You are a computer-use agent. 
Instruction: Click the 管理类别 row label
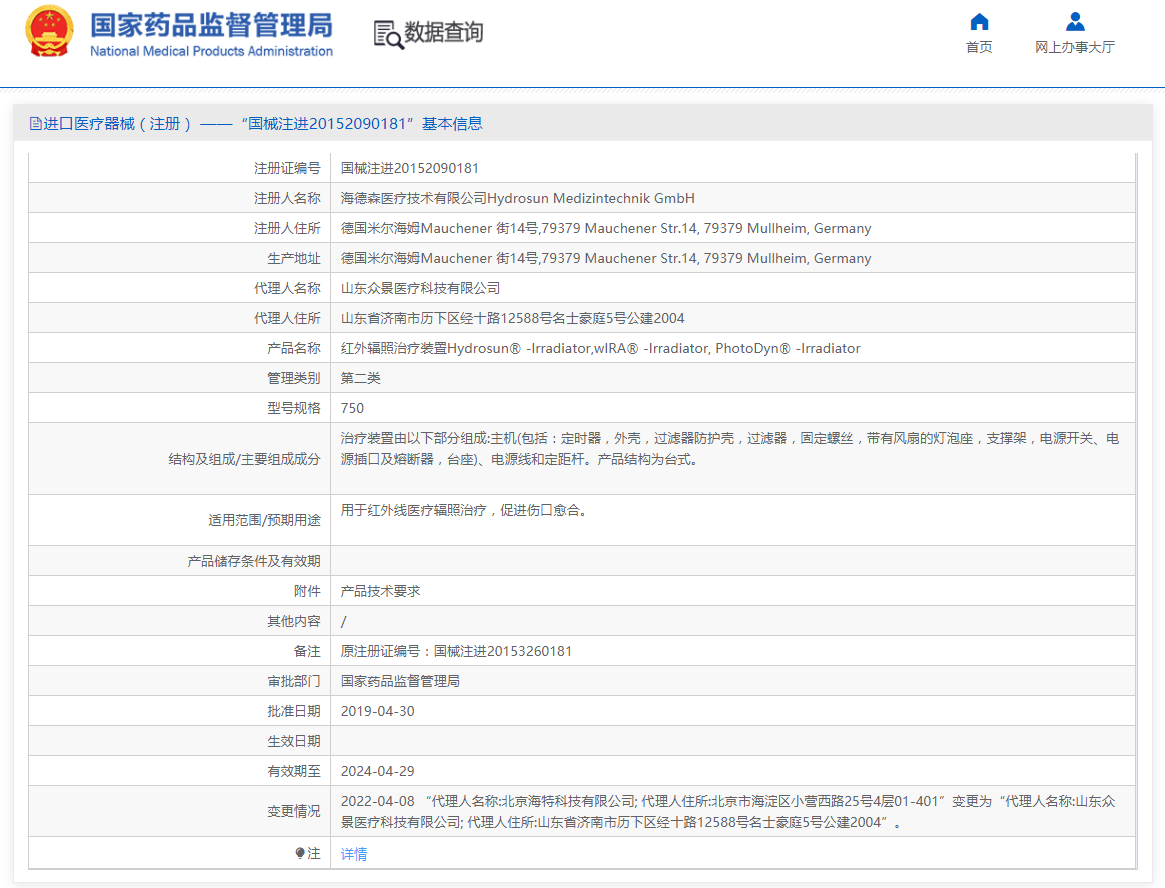pos(294,378)
